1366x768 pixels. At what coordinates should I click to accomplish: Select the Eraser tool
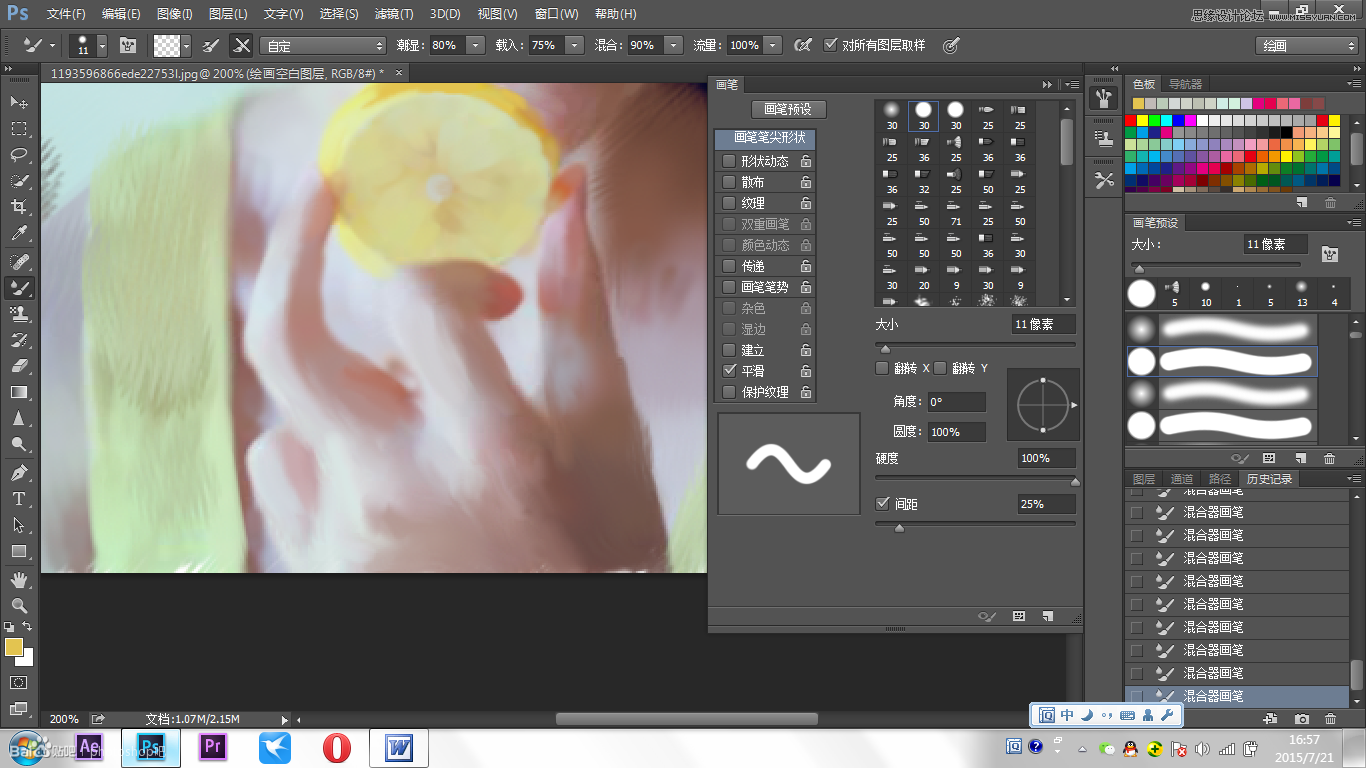[x=18, y=365]
